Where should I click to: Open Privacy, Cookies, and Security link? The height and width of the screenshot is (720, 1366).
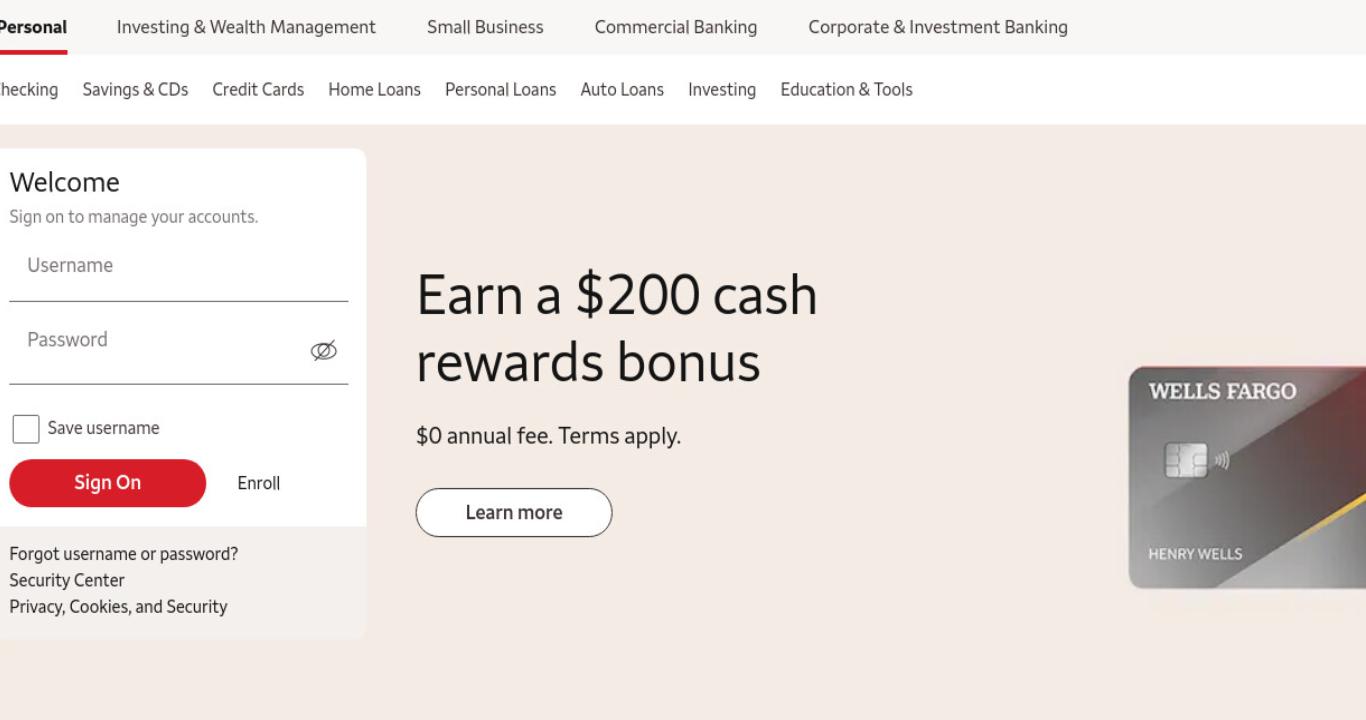[x=118, y=606]
